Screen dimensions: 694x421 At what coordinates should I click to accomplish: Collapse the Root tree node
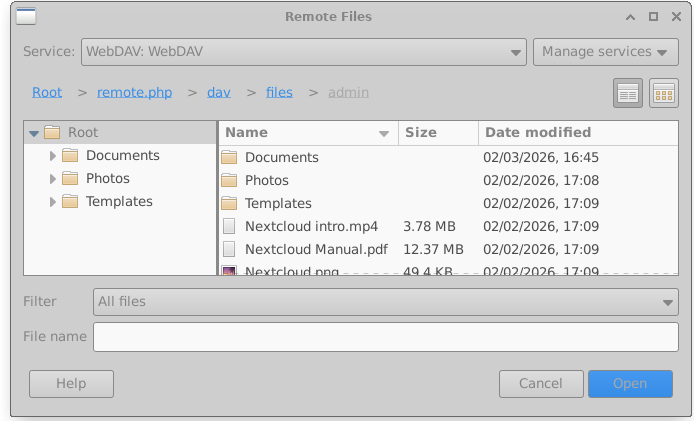tap(34, 133)
